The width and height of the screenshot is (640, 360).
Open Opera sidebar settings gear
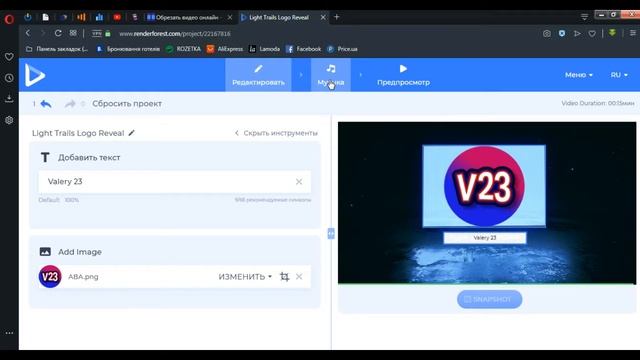point(9,120)
